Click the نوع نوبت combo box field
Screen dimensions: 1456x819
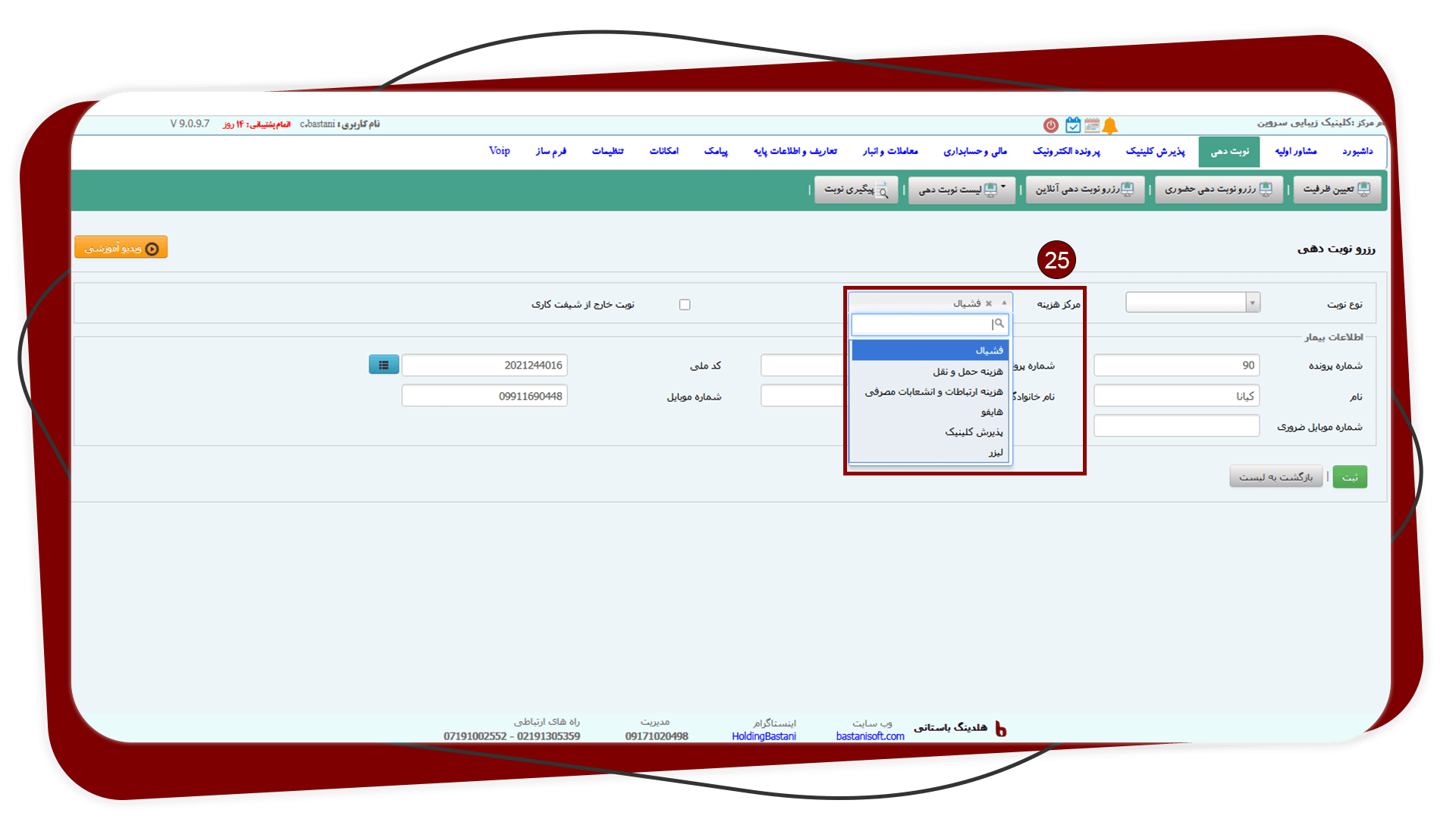(1193, 303)
